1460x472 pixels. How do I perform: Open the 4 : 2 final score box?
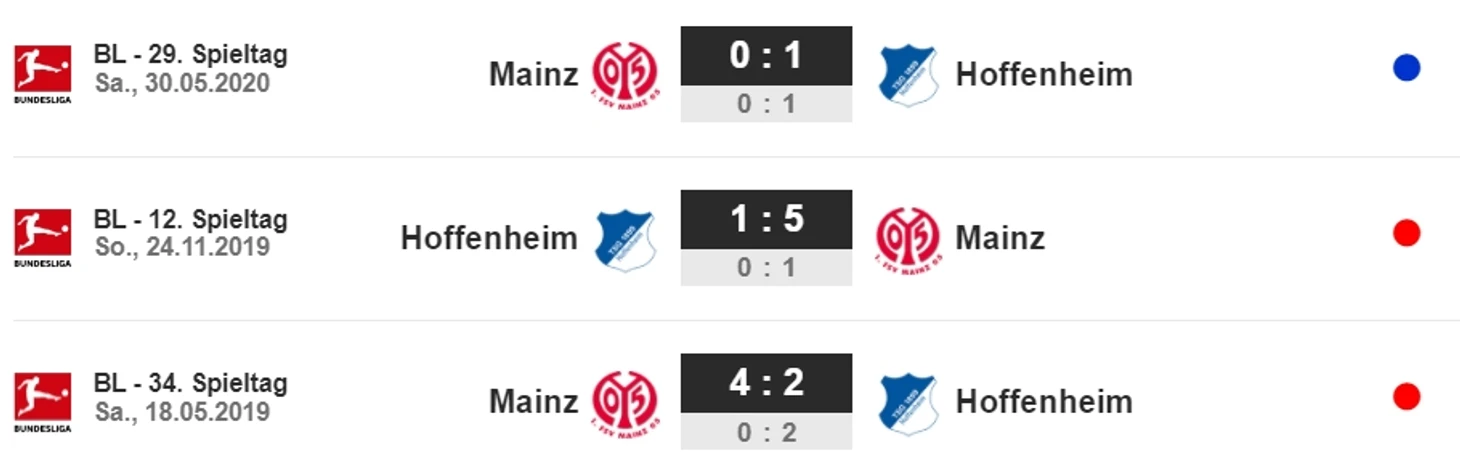tap(766, 383)
